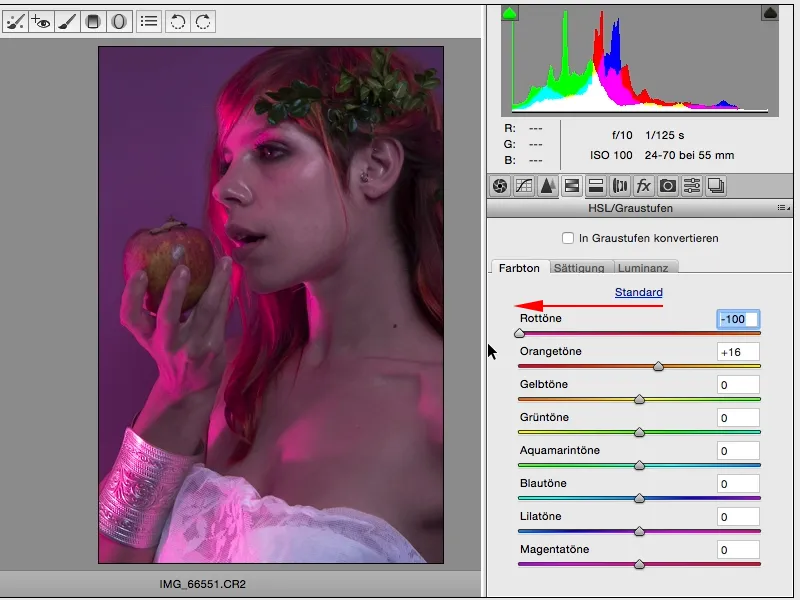Click the file name IMG_66551.CR2
The width and height of the screenshot is (800, 600).
point(203,584)
